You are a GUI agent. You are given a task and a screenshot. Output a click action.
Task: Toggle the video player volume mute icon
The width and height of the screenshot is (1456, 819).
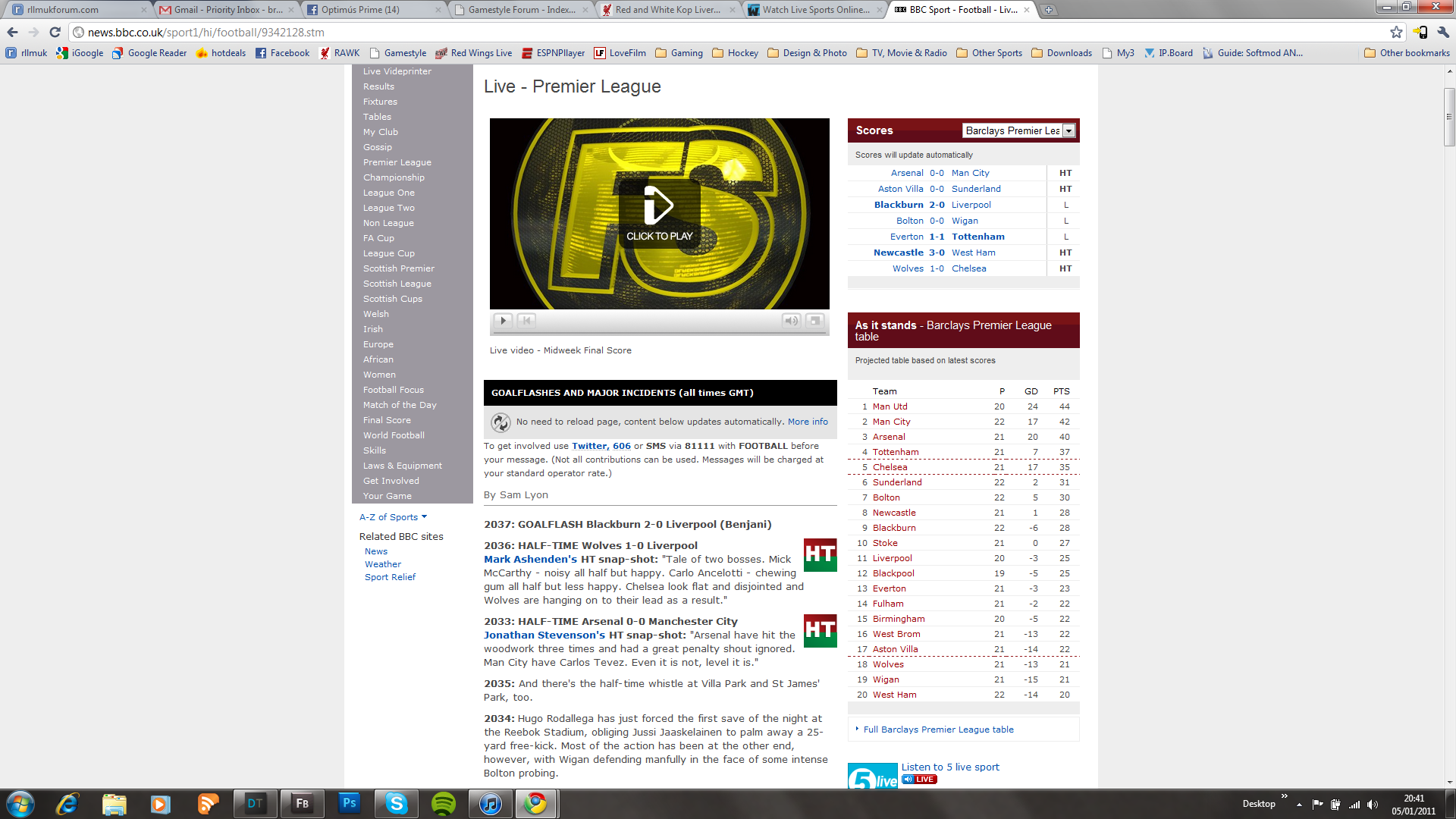[791, 321]
